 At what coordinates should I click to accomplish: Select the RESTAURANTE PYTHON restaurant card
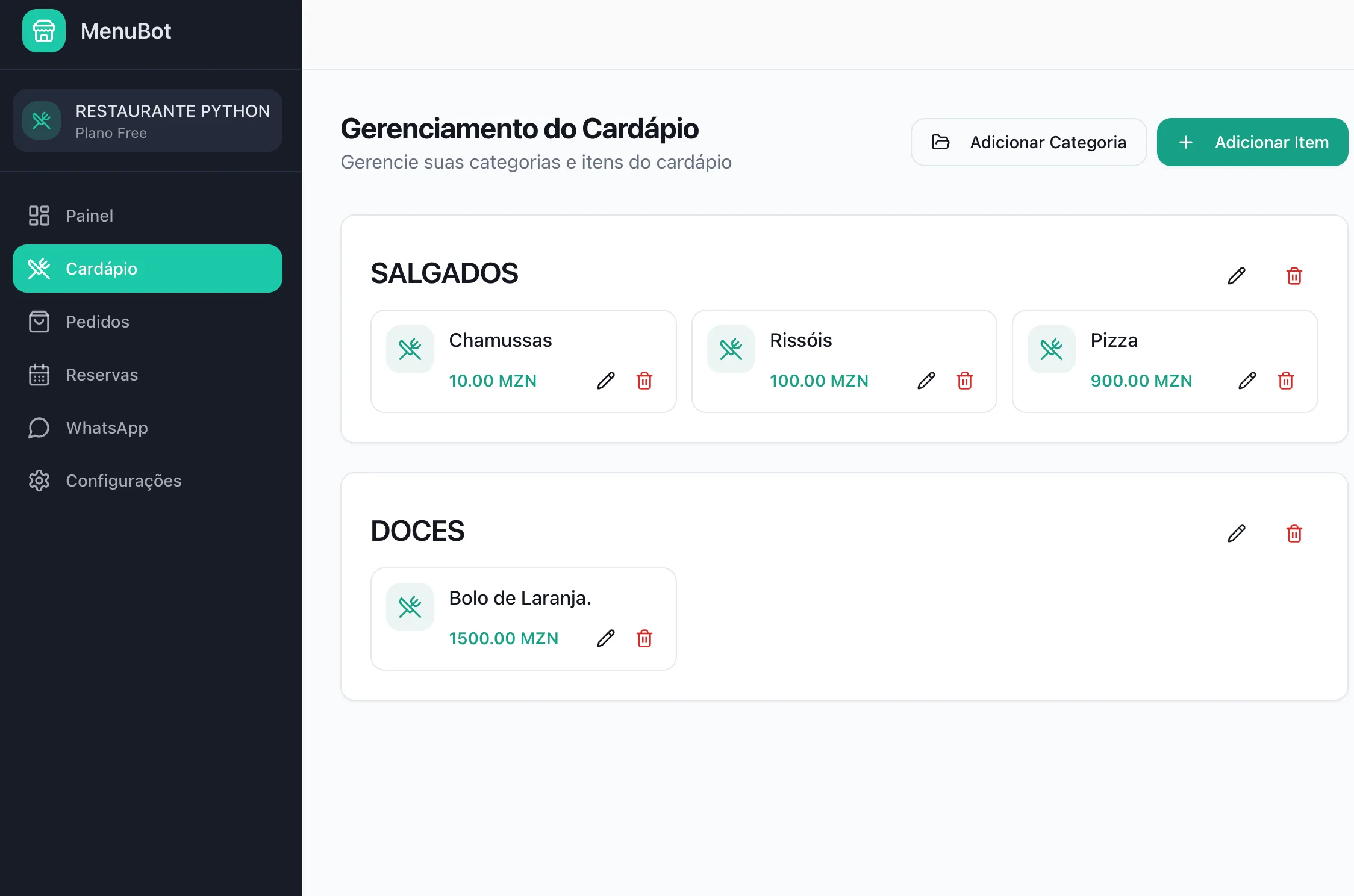[148, 120]
